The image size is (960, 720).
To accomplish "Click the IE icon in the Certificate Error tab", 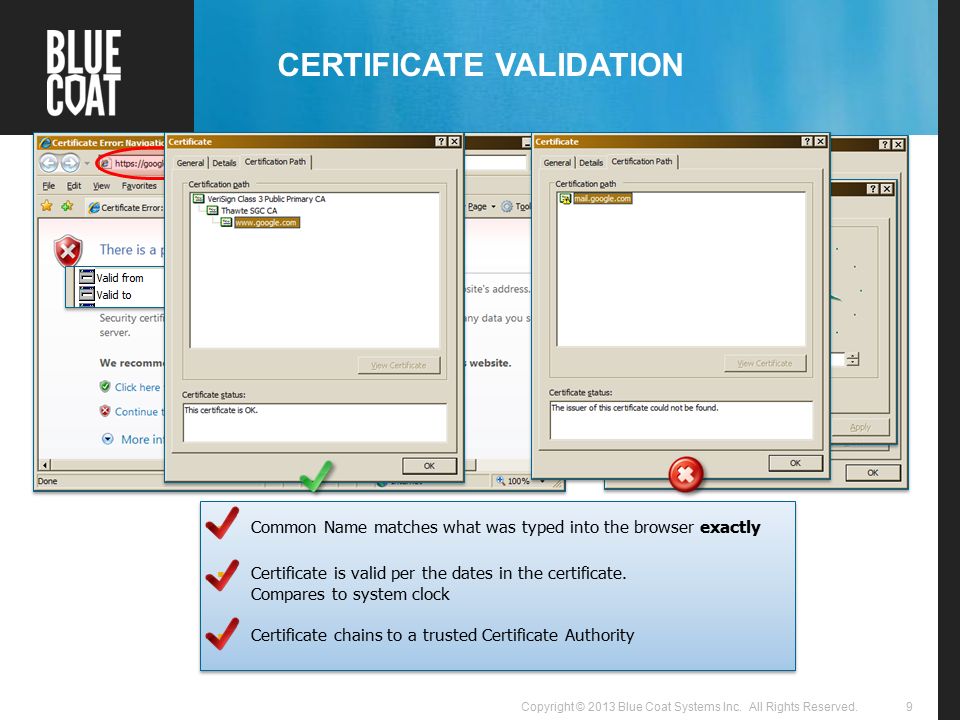I will point(94,208).
